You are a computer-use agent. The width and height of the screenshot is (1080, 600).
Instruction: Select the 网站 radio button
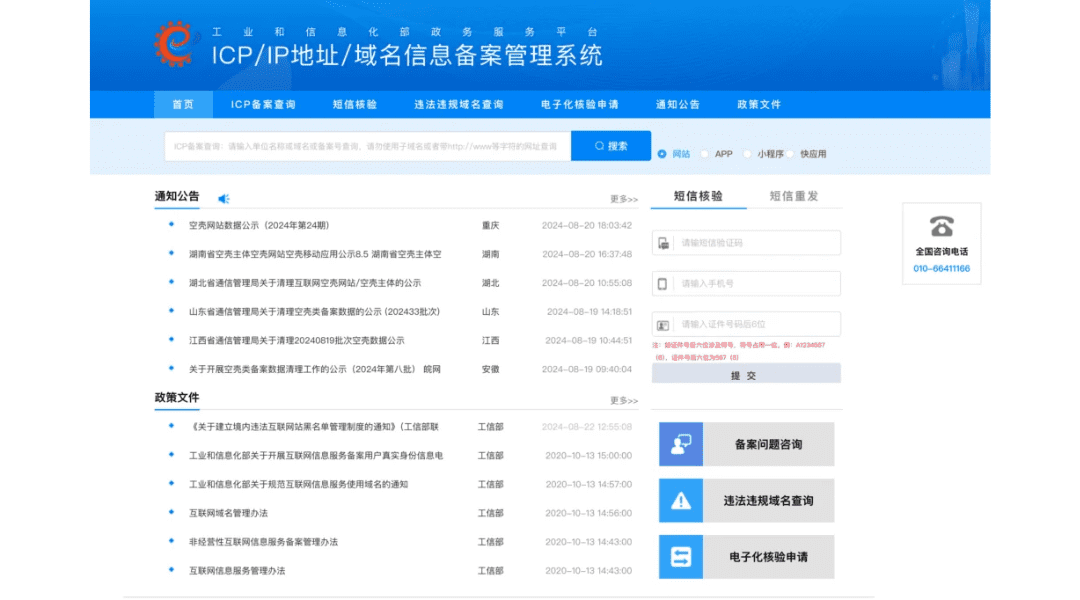[662, 154]
